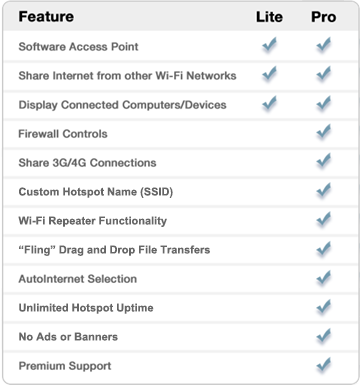Click the Firewall Controls feature label
The width and height of the screenshot is (360, 385).
63,134
